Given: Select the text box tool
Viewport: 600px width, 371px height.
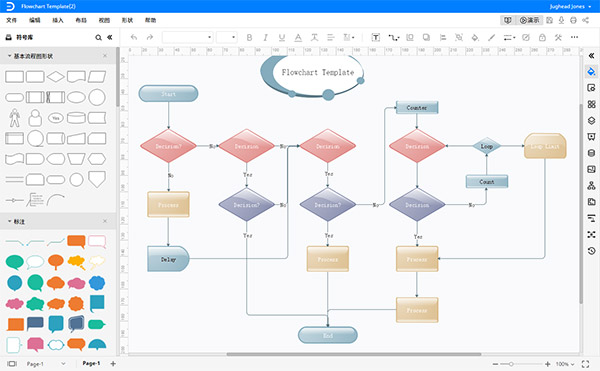Looking at the screenshot, I should pos(375,37).
